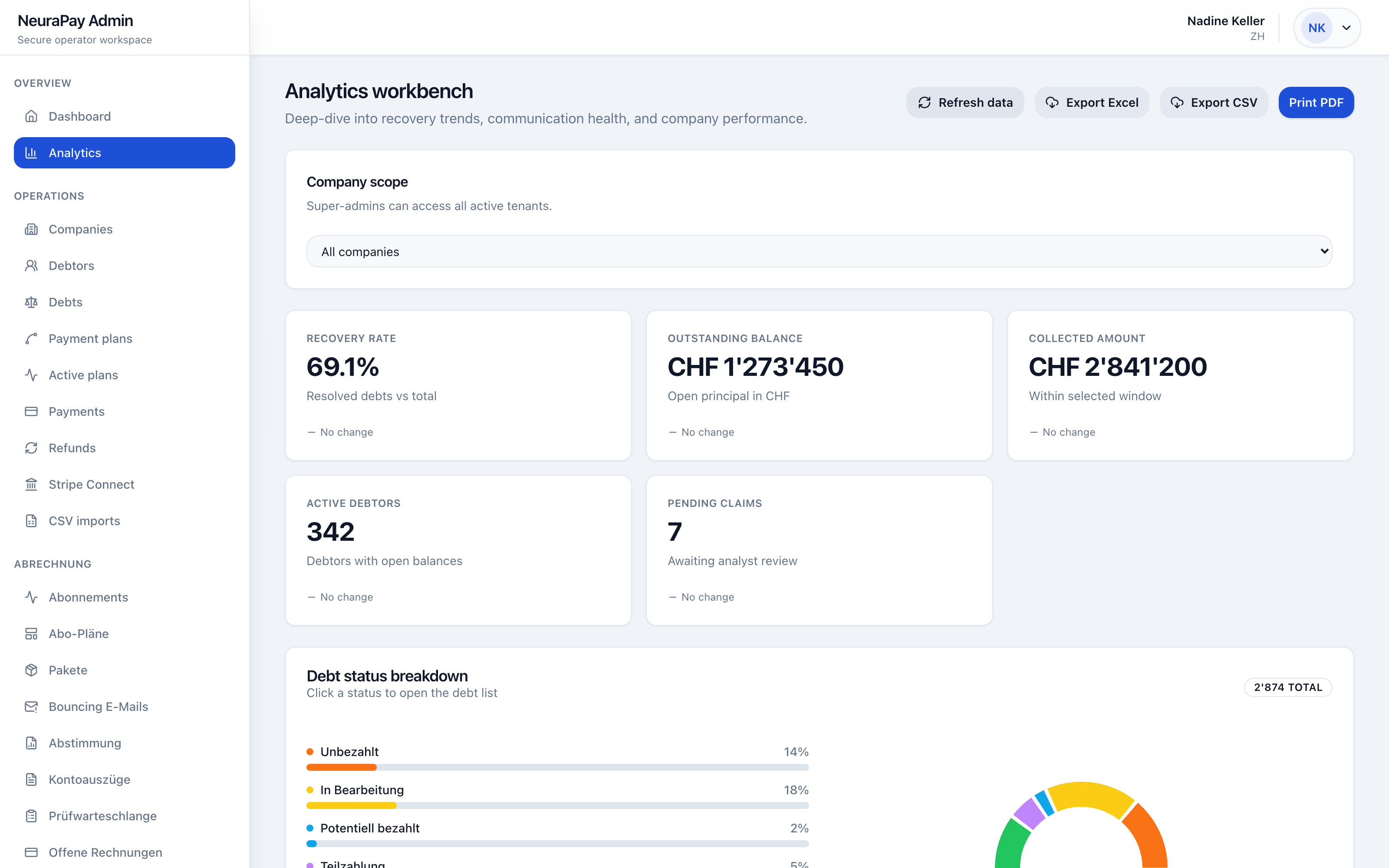
Task: Click the Export CSV button
Action: coord(1213,103)
